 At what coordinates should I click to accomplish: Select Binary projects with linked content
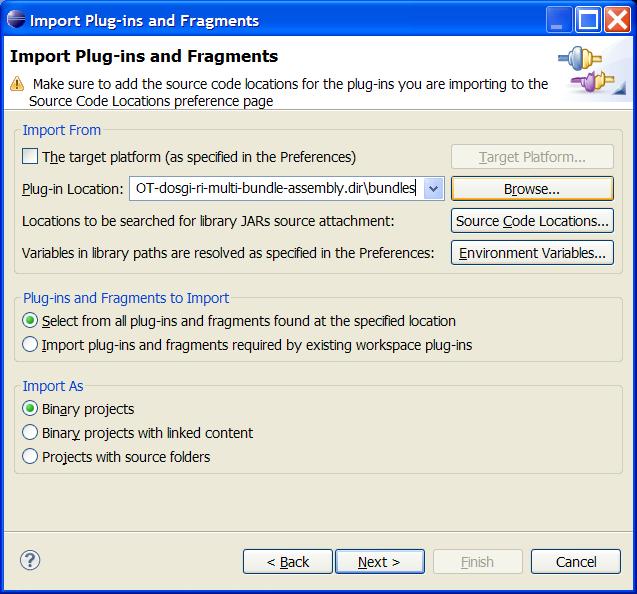30,433
